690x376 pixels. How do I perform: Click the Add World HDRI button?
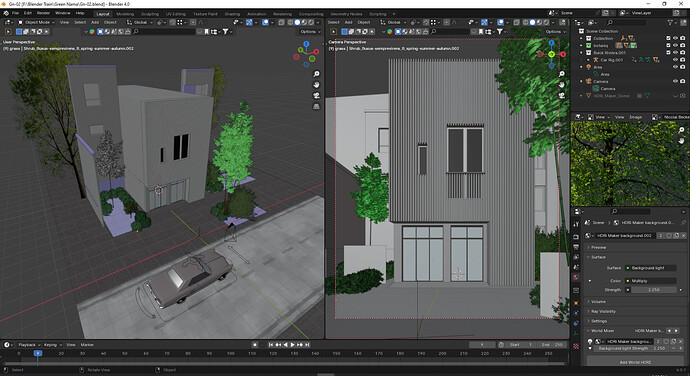[x=635, y=362]
